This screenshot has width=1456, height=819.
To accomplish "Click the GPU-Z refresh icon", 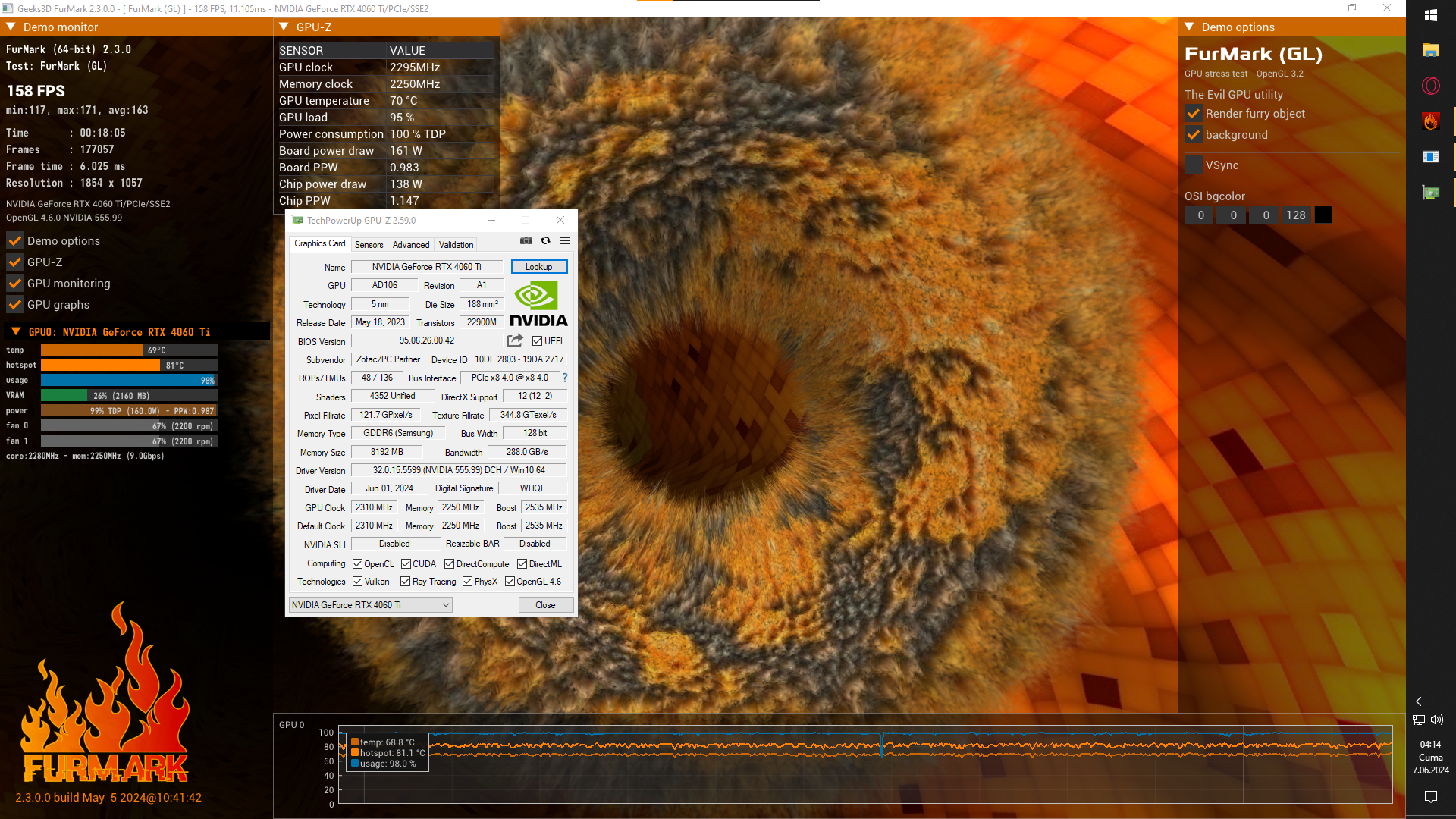I will [545, 241].
